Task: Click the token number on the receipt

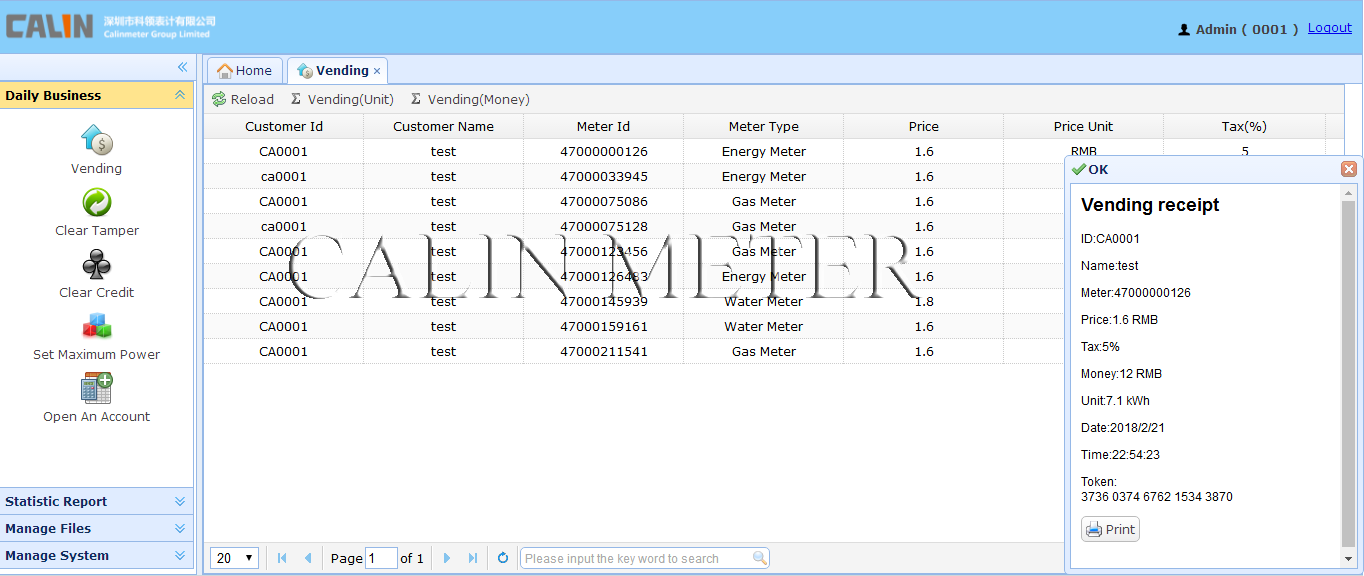Action: point(1157,496)
